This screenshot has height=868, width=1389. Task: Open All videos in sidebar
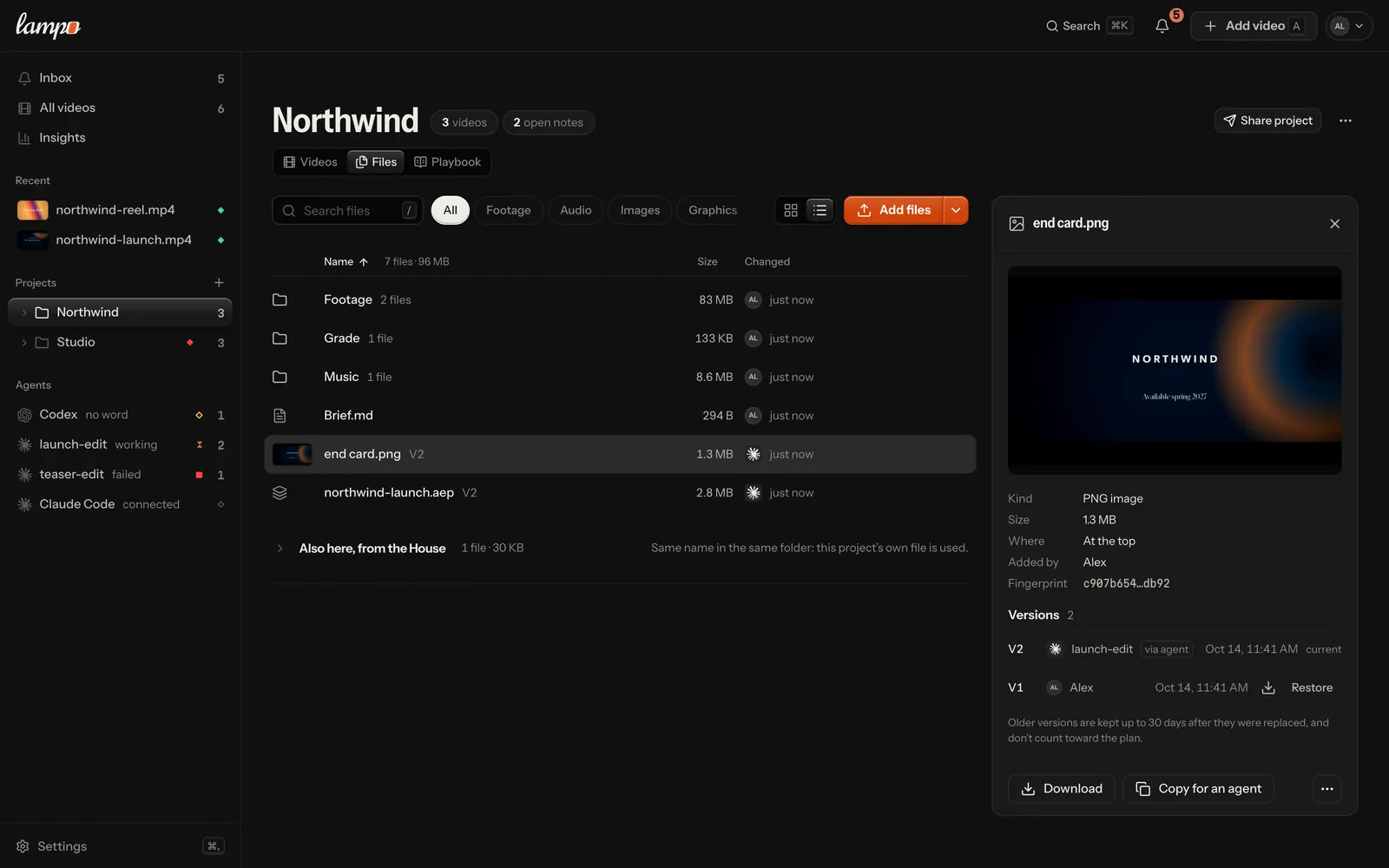pyautogui.click(x=120, y=108)
